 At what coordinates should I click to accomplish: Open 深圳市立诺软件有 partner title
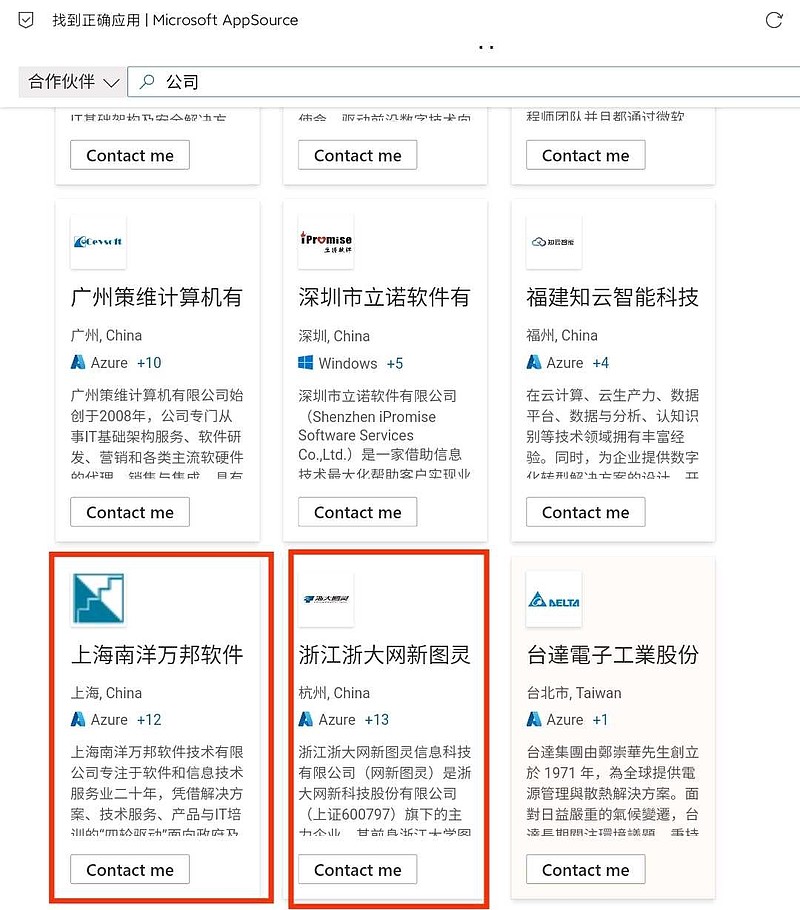pos(384,297)
